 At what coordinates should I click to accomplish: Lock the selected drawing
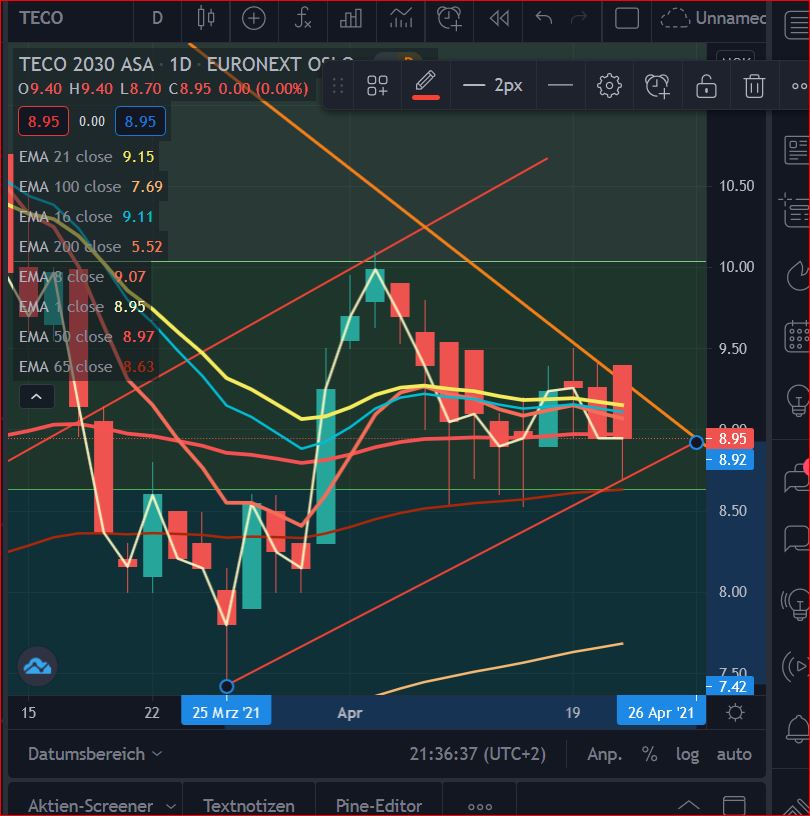pos(706,86)
